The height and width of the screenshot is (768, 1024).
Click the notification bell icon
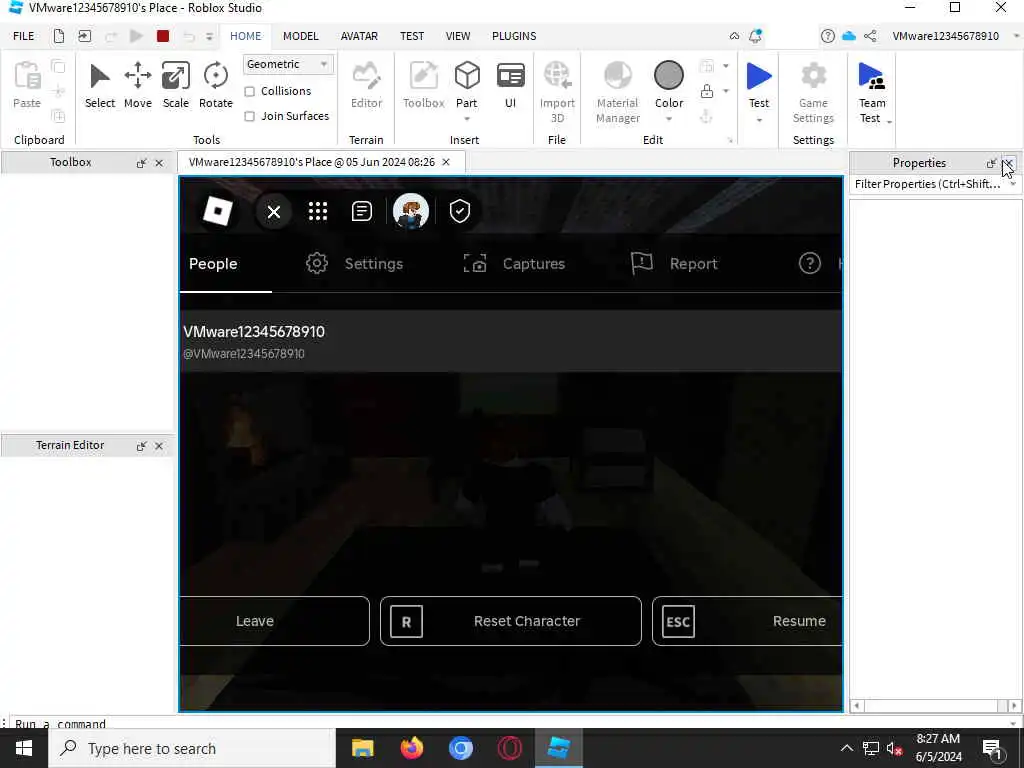755,36
